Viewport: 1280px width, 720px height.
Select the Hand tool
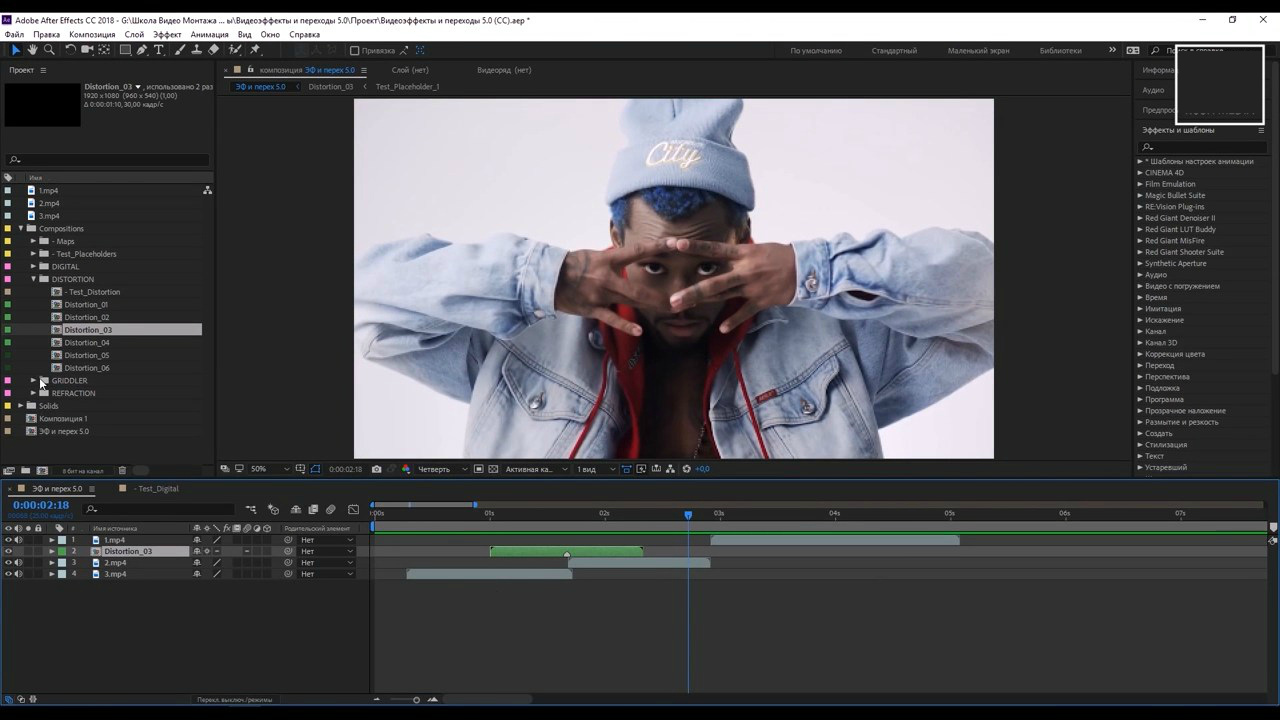pos(32,50)
